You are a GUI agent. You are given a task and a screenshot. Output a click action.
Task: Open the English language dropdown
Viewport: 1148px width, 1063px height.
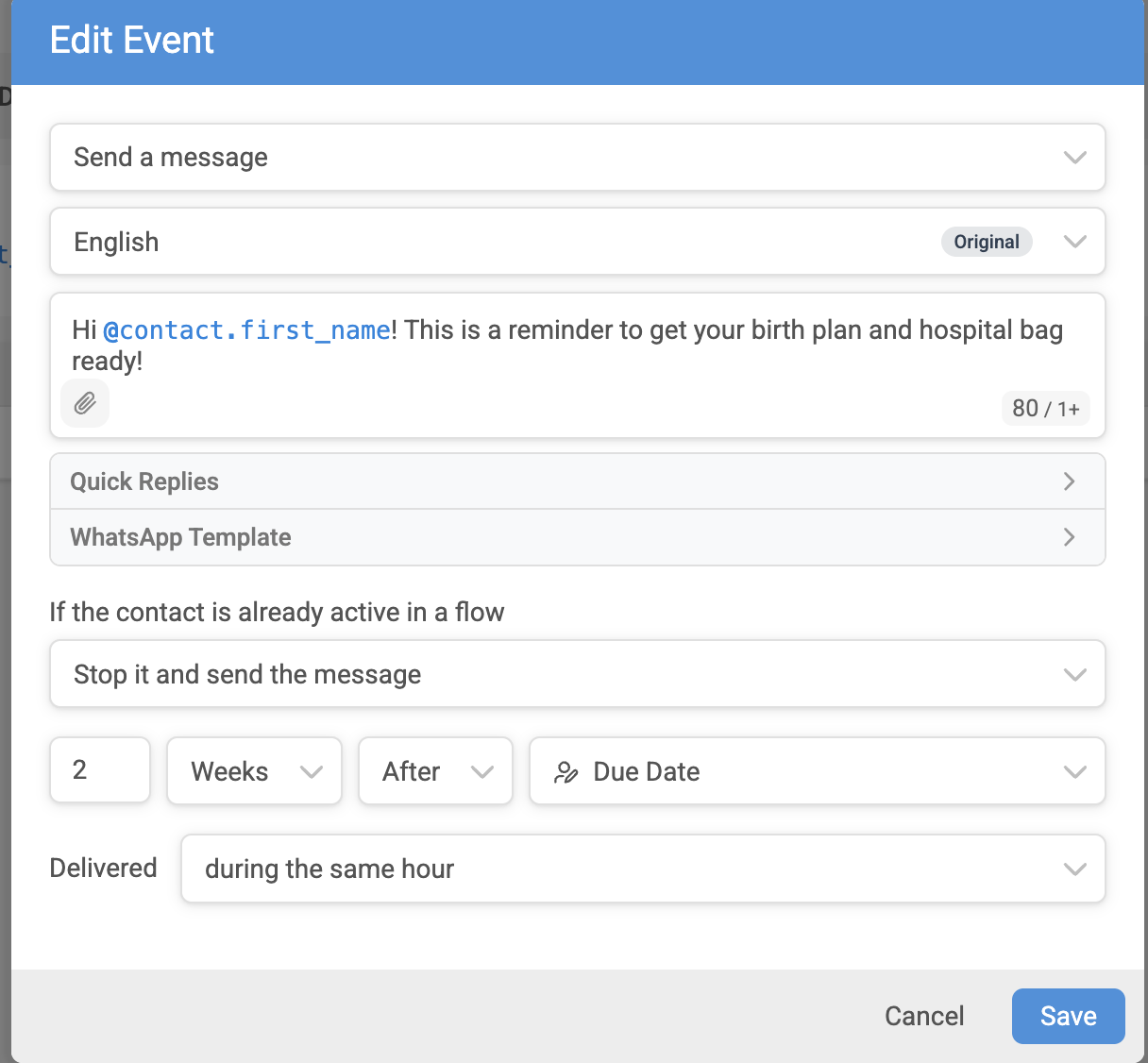tap(578, 242)
